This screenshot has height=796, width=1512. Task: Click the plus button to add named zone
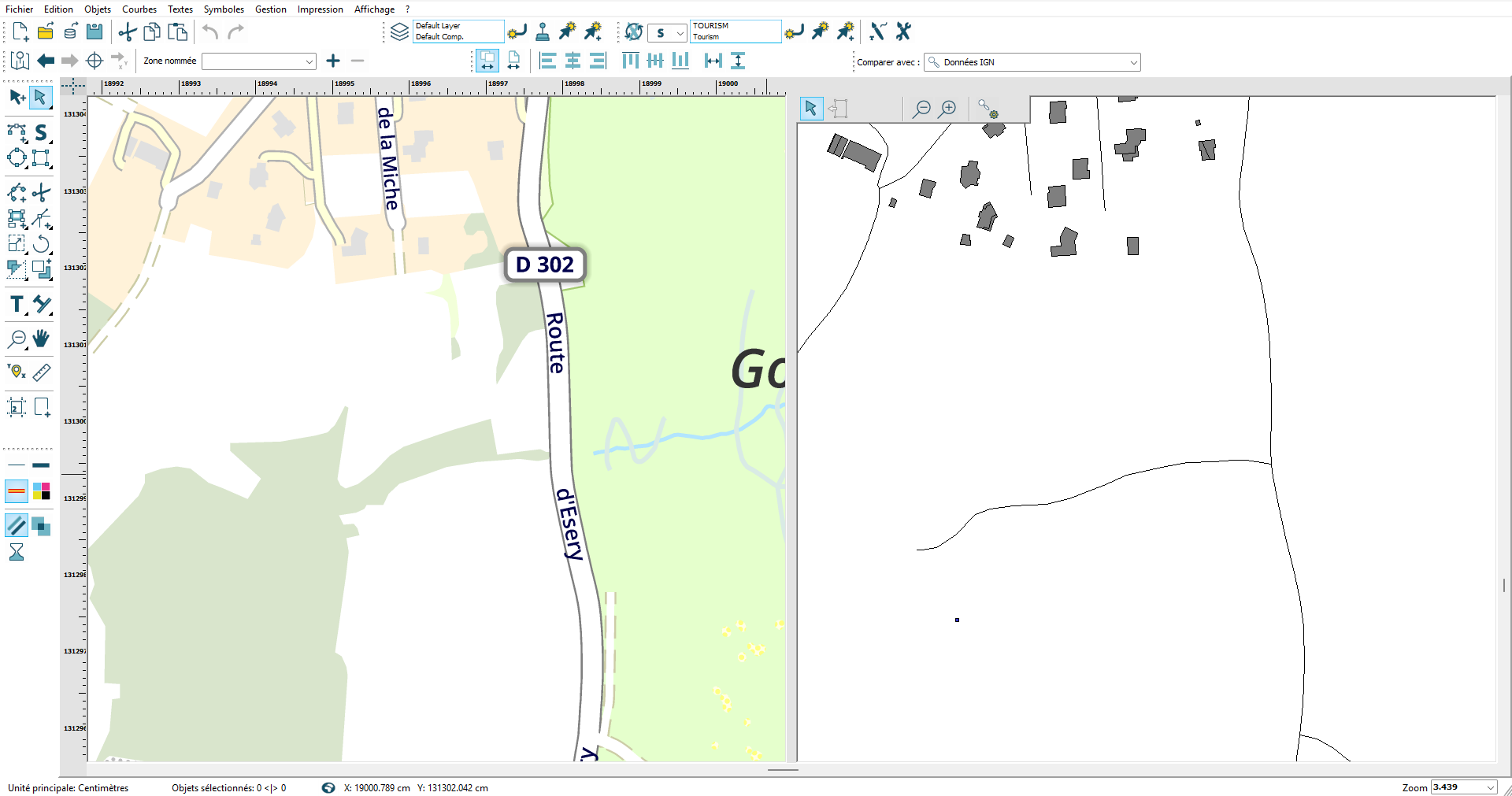coord(333,61)
